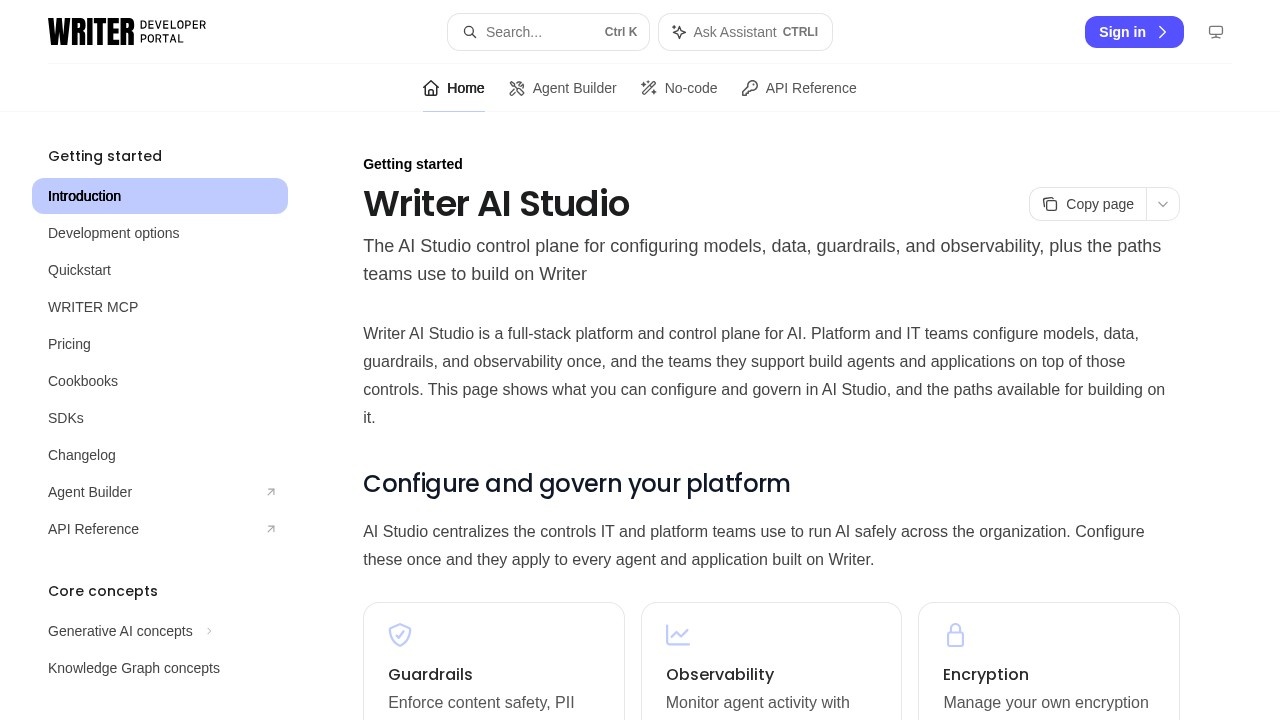Click the Home house icon
Image resolution: width=1280 pixels, height=720 pixels.
click(431, 88)
